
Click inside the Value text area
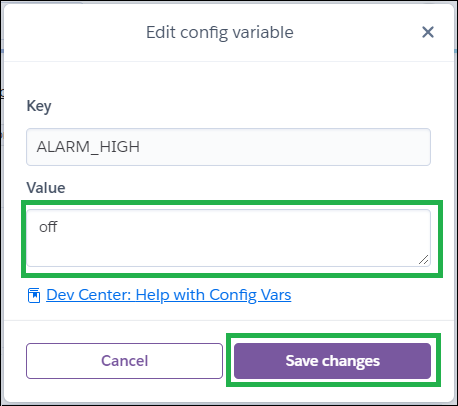tap(228, 238)
